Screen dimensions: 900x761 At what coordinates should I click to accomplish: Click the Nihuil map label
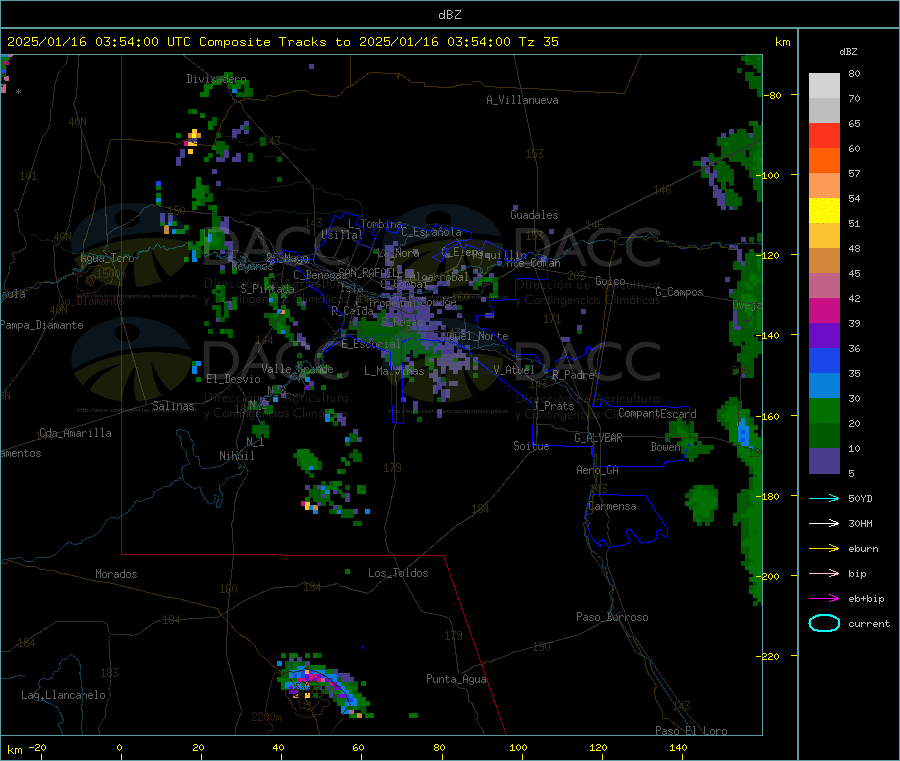236,456
